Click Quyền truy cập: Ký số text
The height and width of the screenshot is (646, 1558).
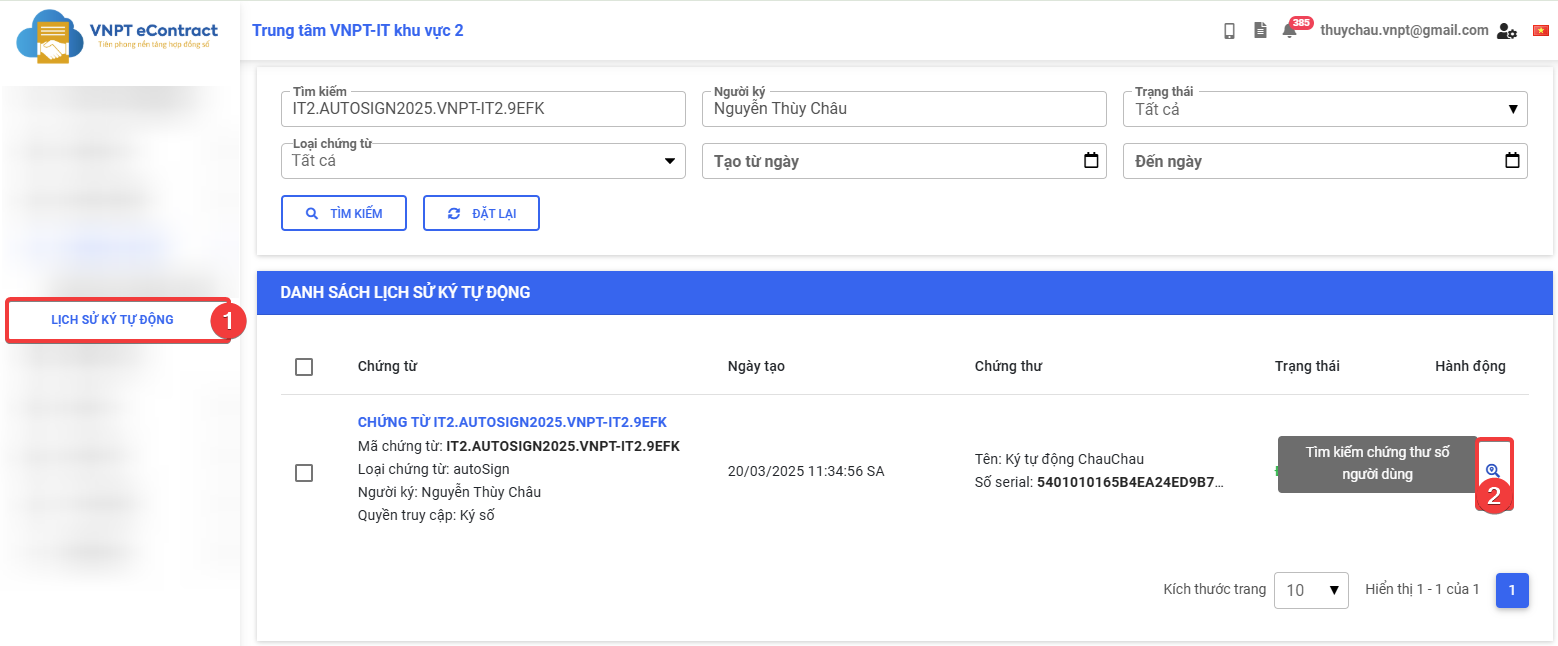click(x=426, y=515)
